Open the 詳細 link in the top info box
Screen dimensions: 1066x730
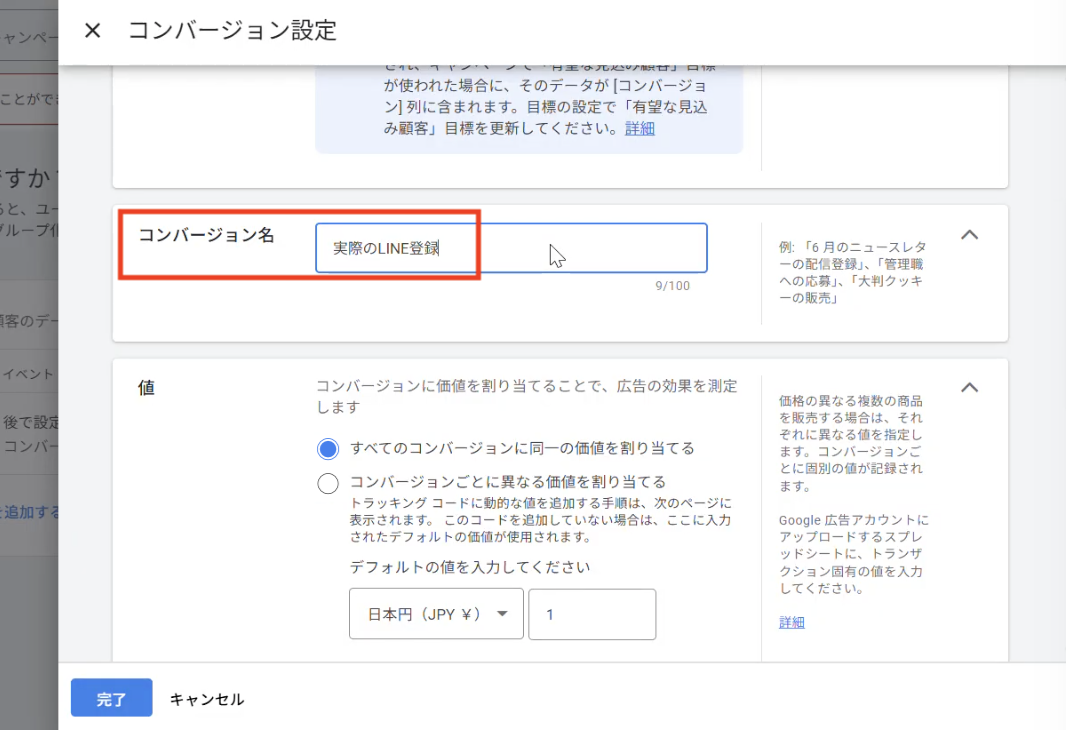tap(638, 128)
